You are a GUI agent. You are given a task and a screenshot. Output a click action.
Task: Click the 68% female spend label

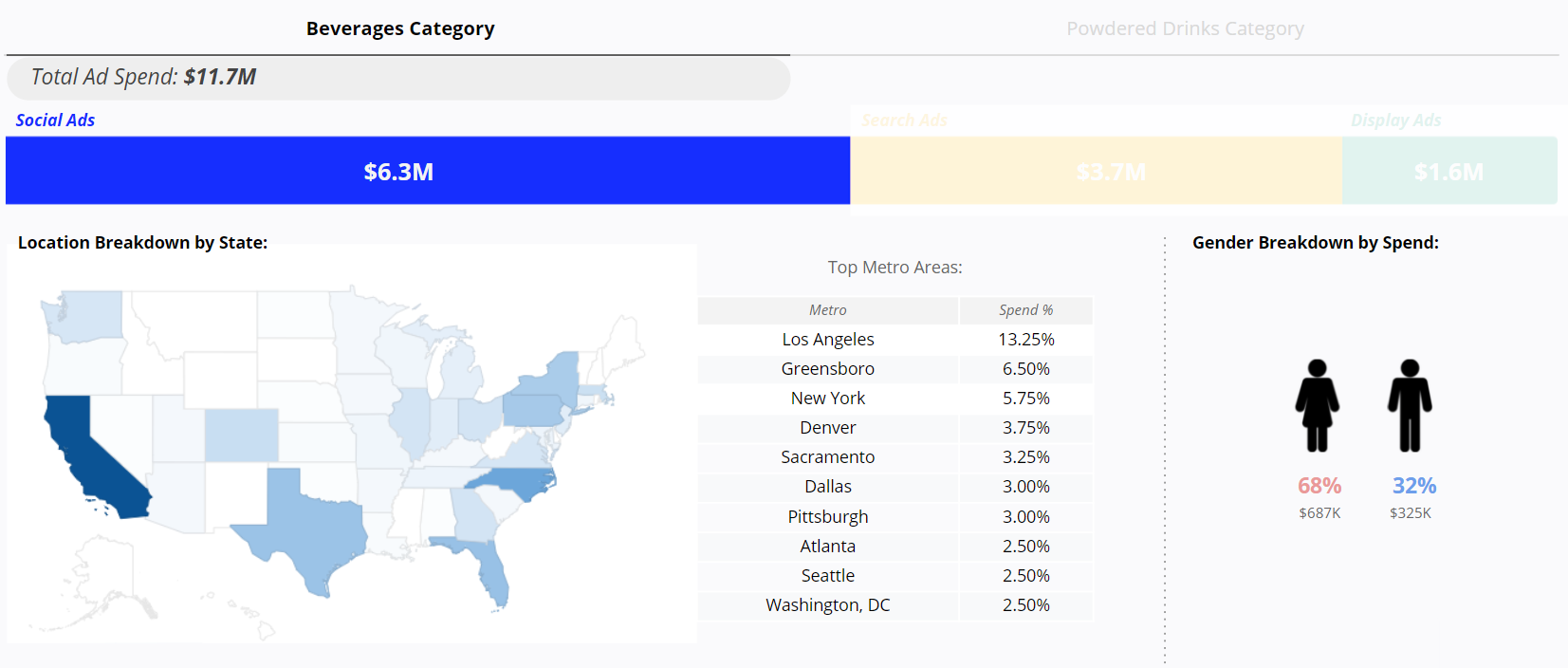pos(1319,486)
